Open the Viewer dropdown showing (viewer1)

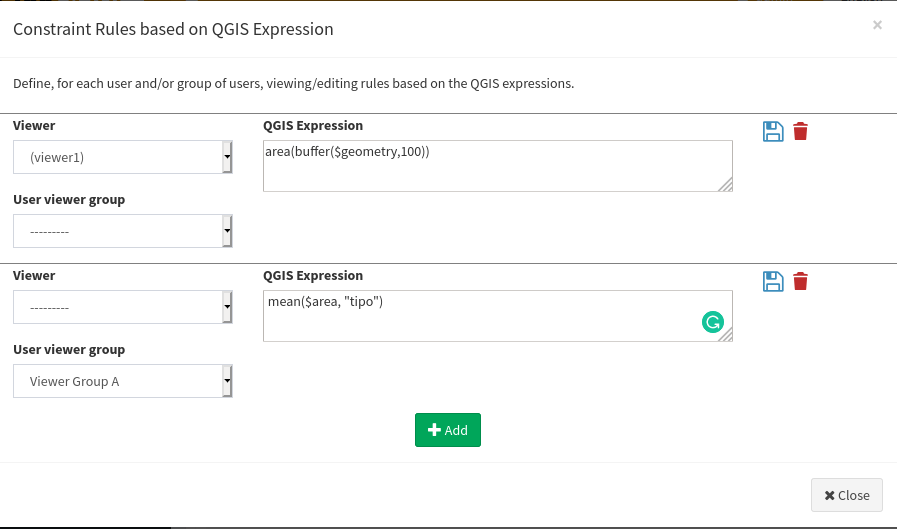point(122,157)
